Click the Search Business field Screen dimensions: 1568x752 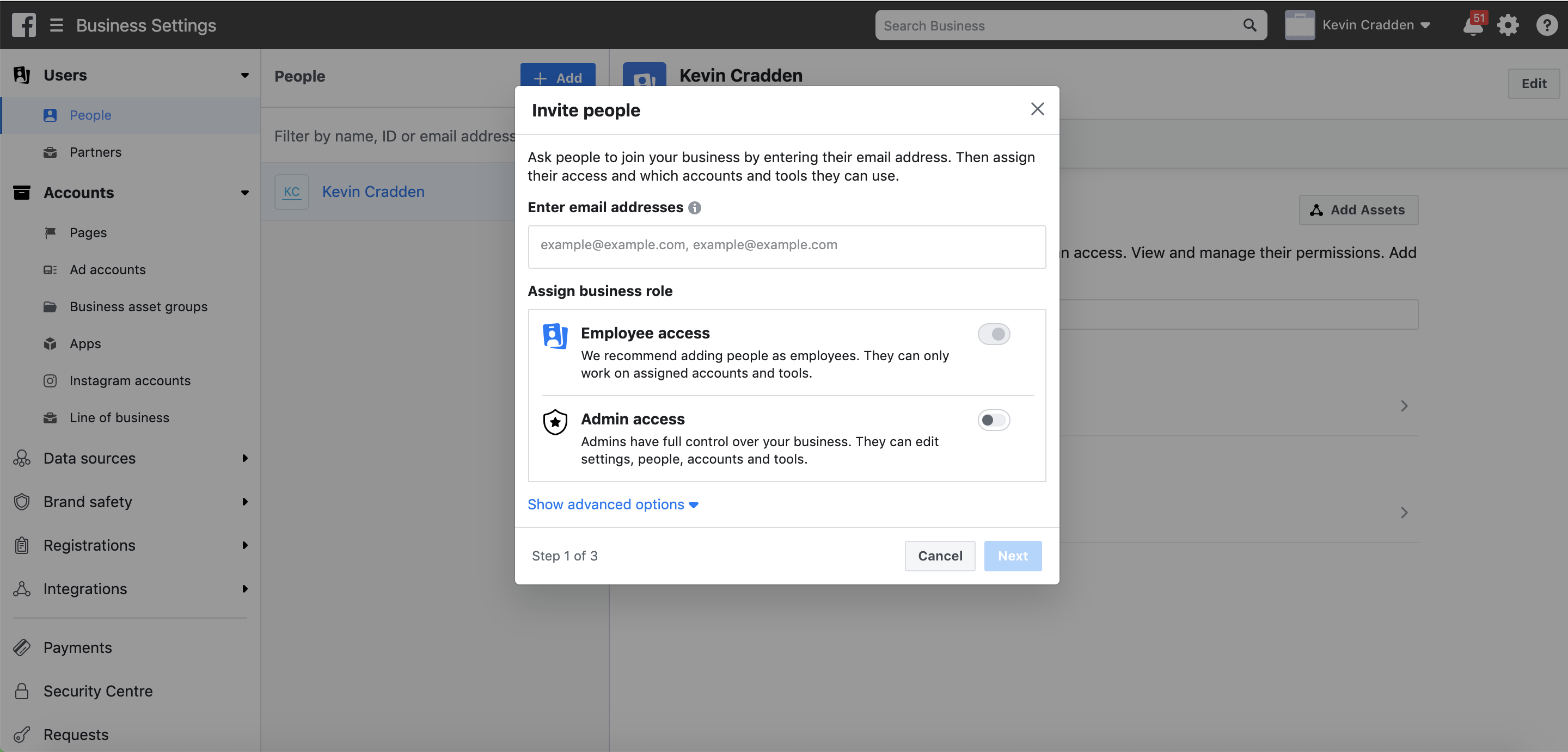(x=1071, y=25)
